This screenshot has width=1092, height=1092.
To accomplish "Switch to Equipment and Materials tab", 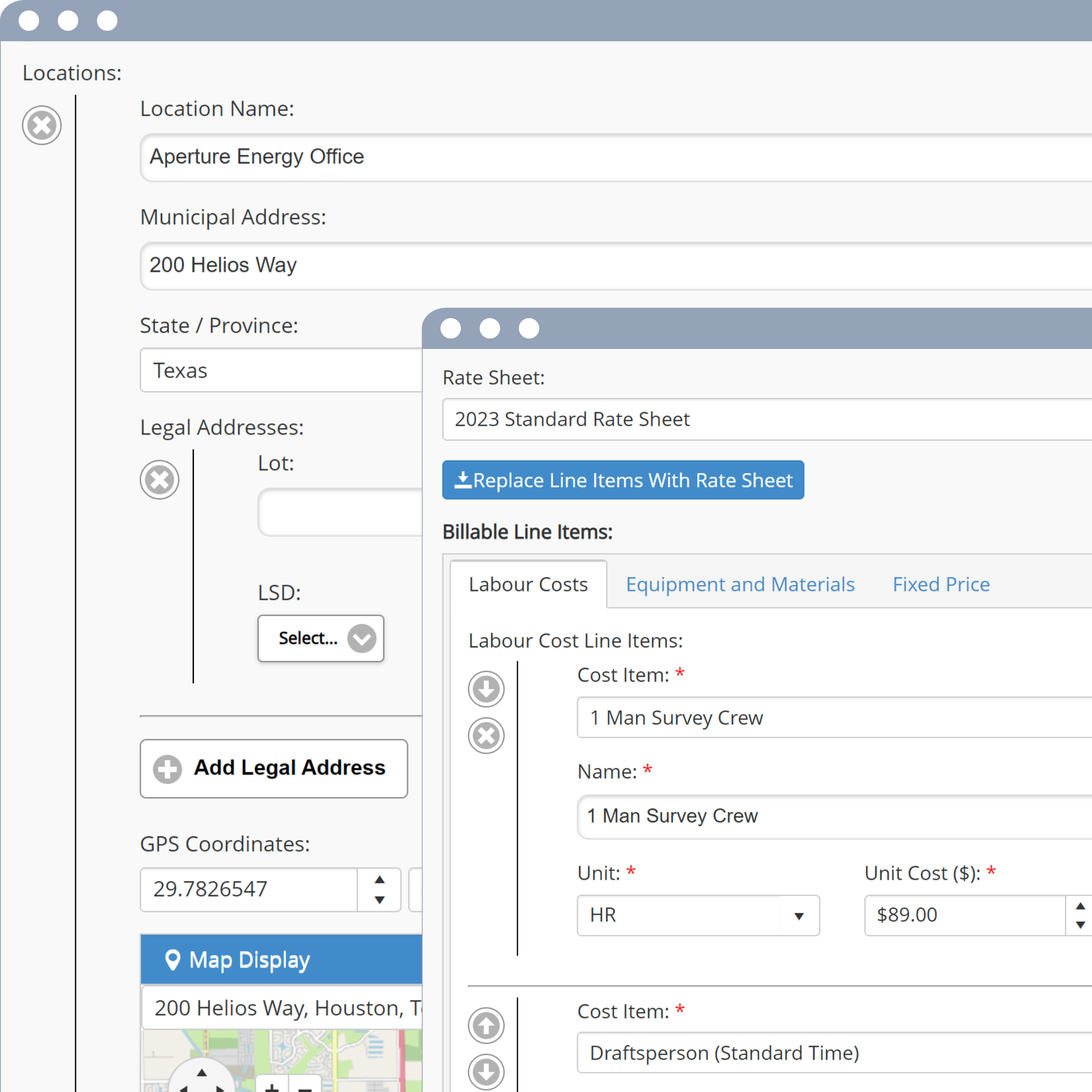I will [x=740, y=584].
